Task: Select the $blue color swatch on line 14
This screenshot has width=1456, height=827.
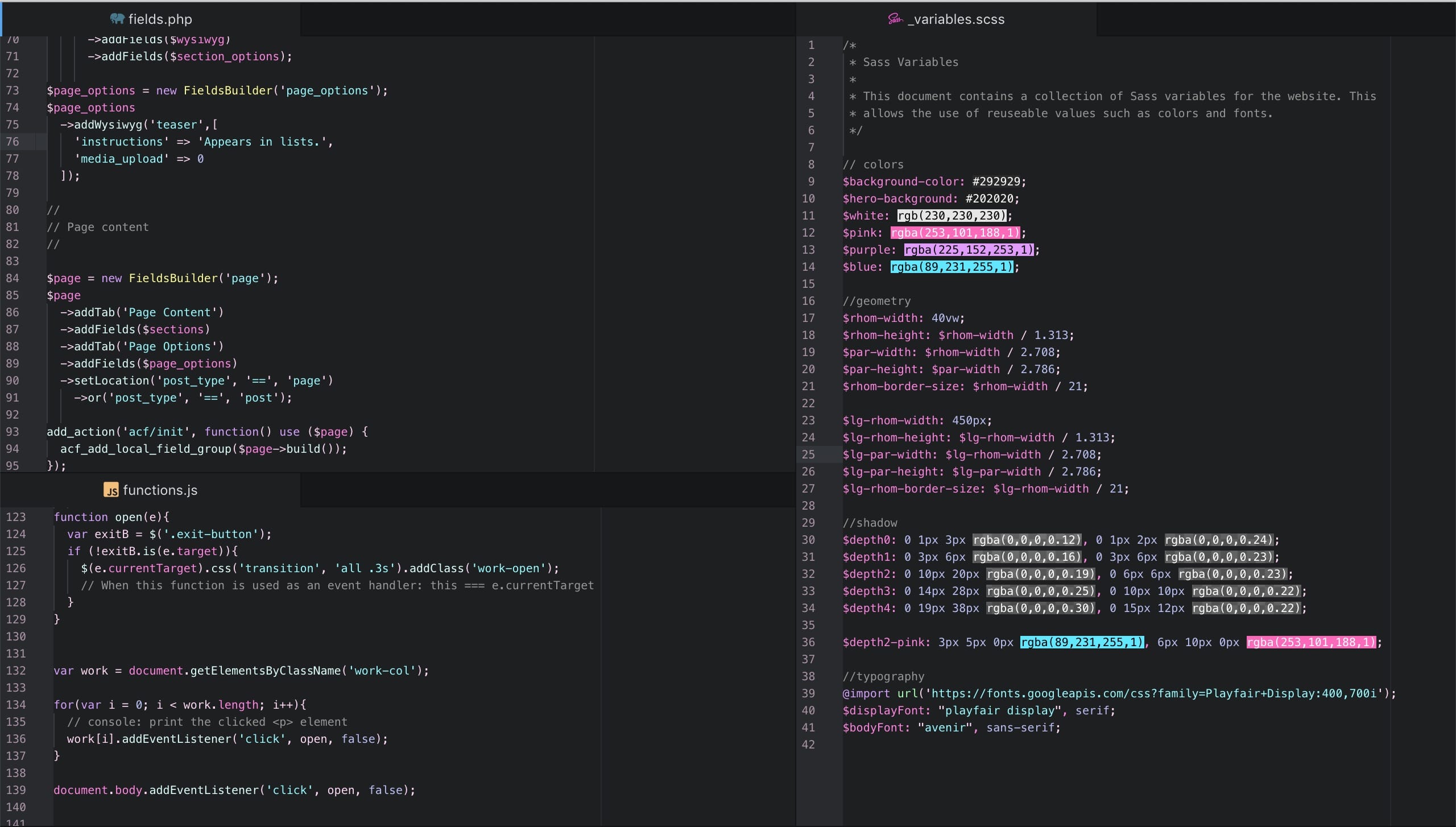Action: click(952, 267)
